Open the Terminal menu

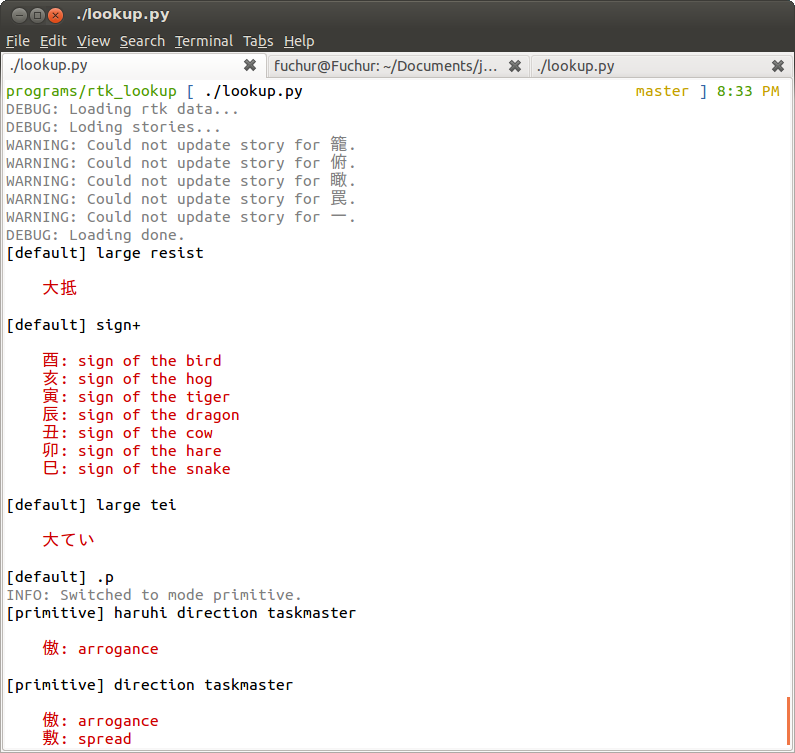tap(204, 41)
